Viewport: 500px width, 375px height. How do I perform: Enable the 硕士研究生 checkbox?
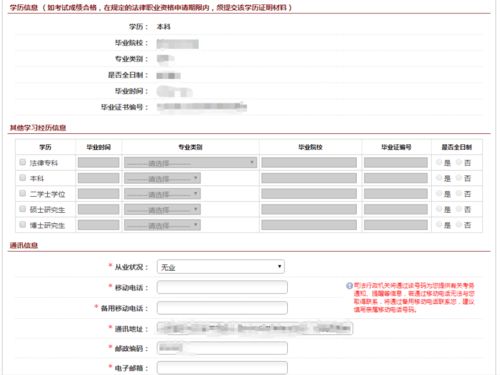click(23, 209)
